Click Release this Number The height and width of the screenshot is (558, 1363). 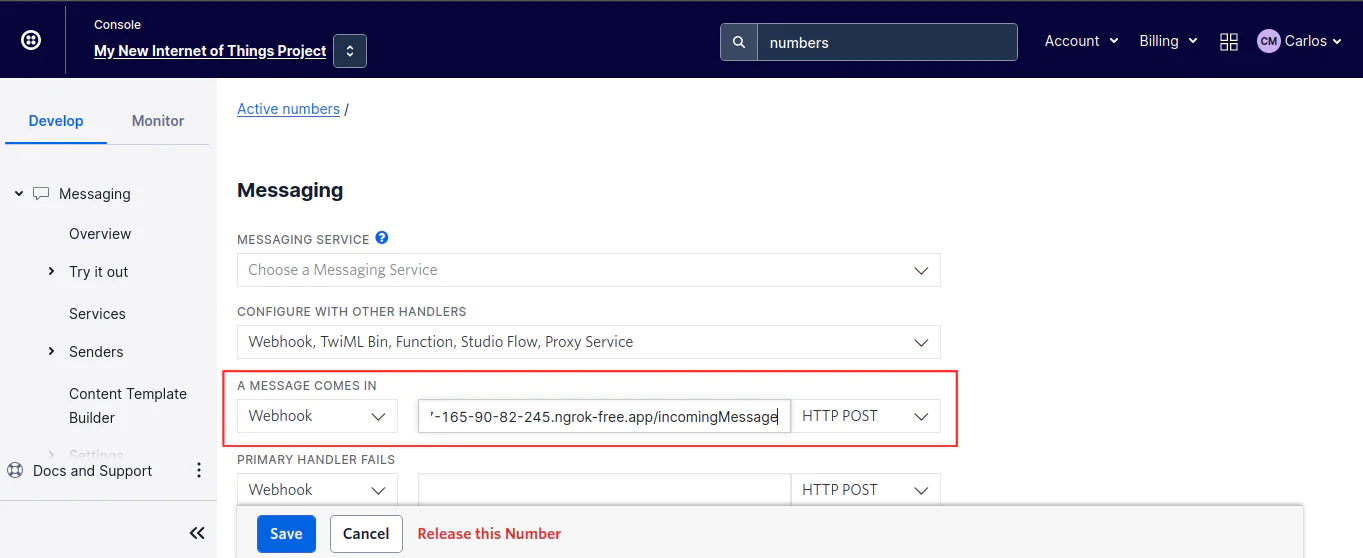click(489, 534)
